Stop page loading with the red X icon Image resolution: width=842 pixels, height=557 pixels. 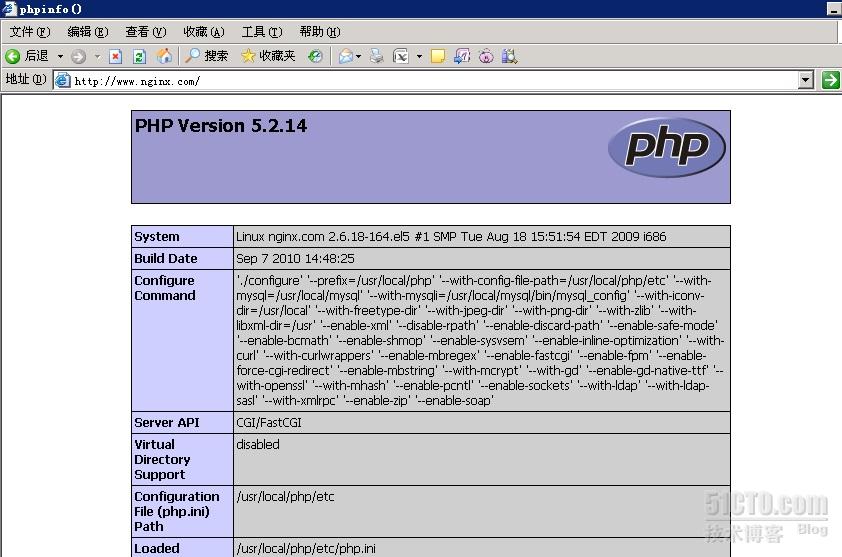(115, 56)
